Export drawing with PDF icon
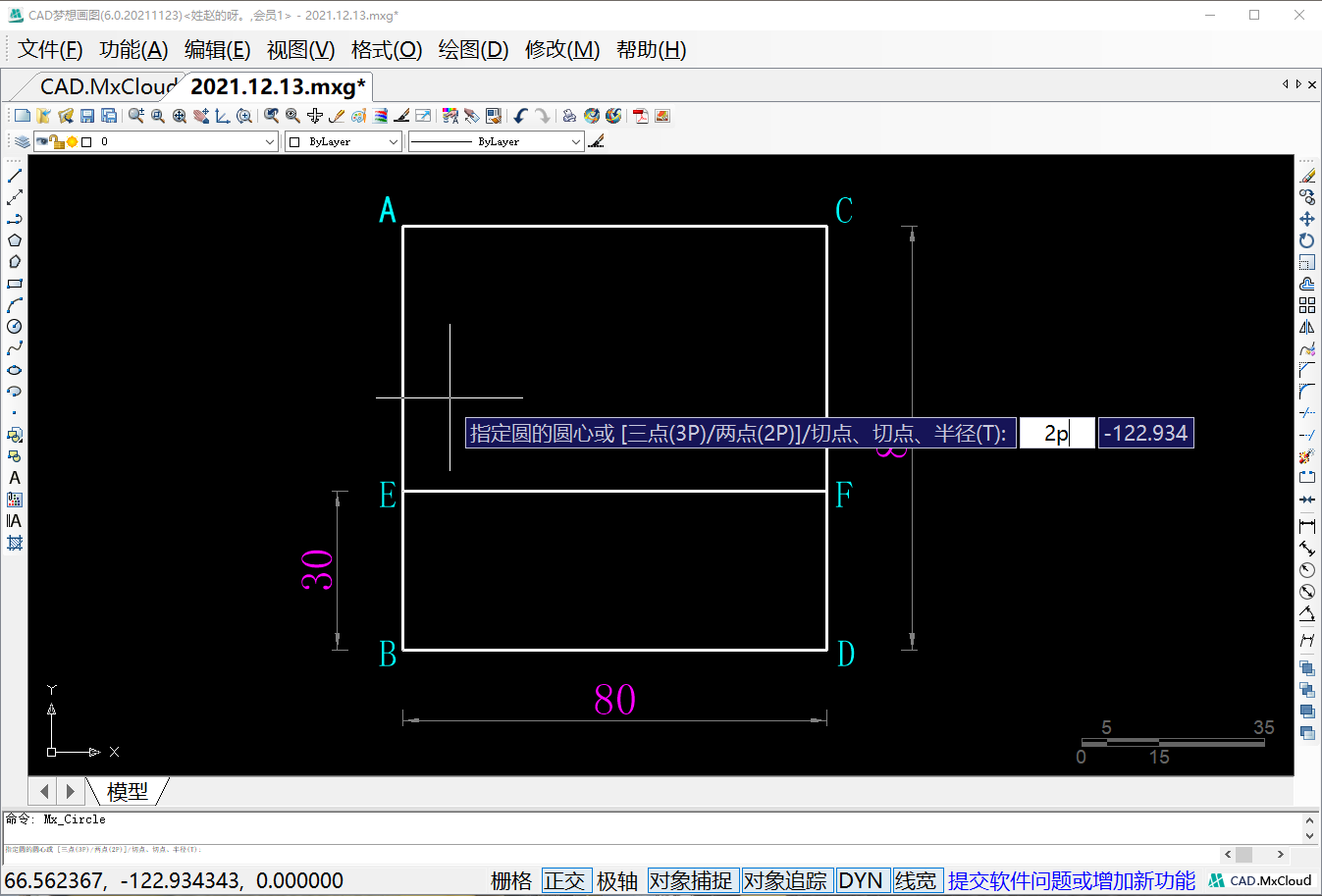 (x=641, y=116)
